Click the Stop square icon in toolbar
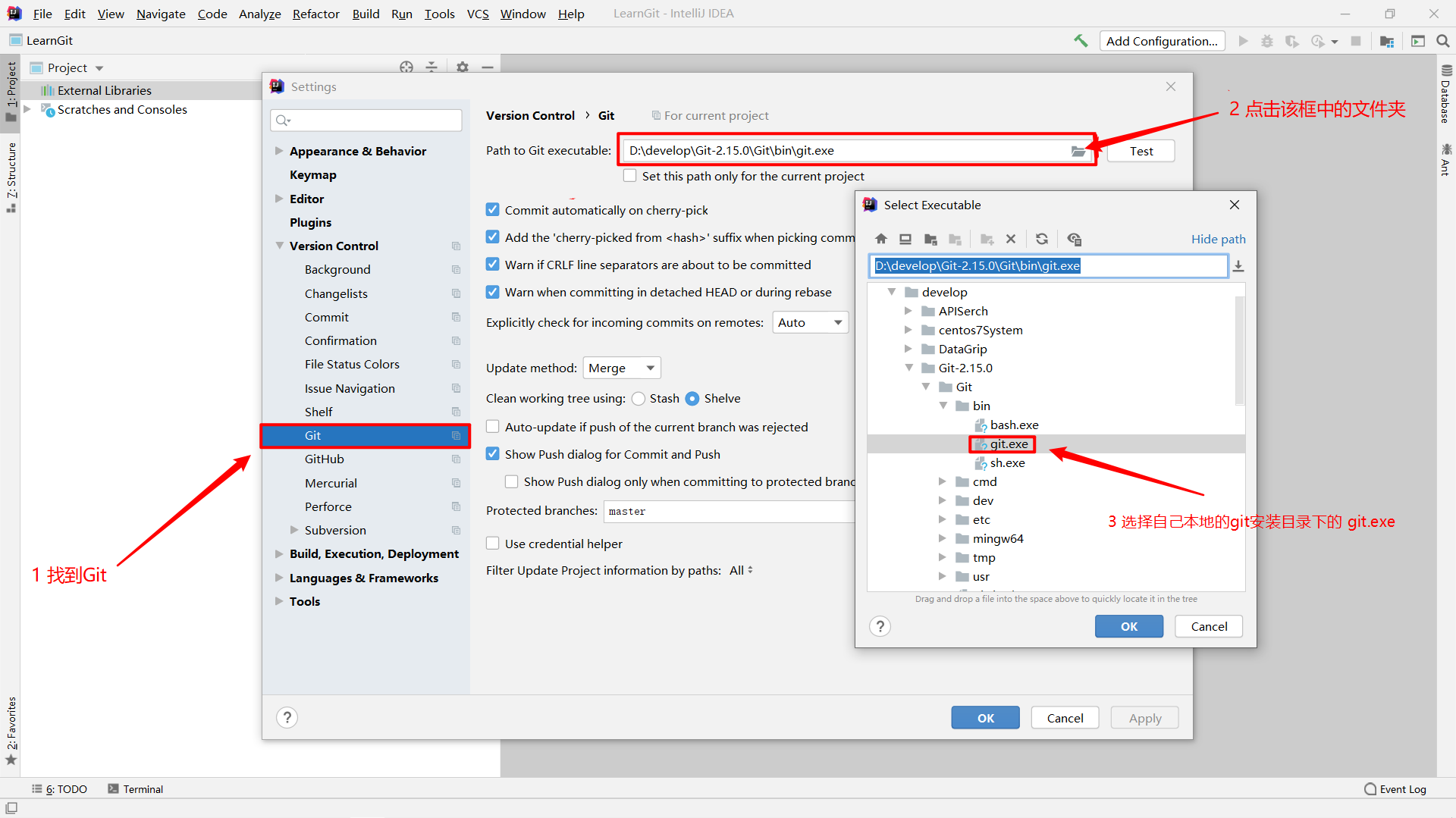This screenshot has width=1456, height=818. (1356, 41)
